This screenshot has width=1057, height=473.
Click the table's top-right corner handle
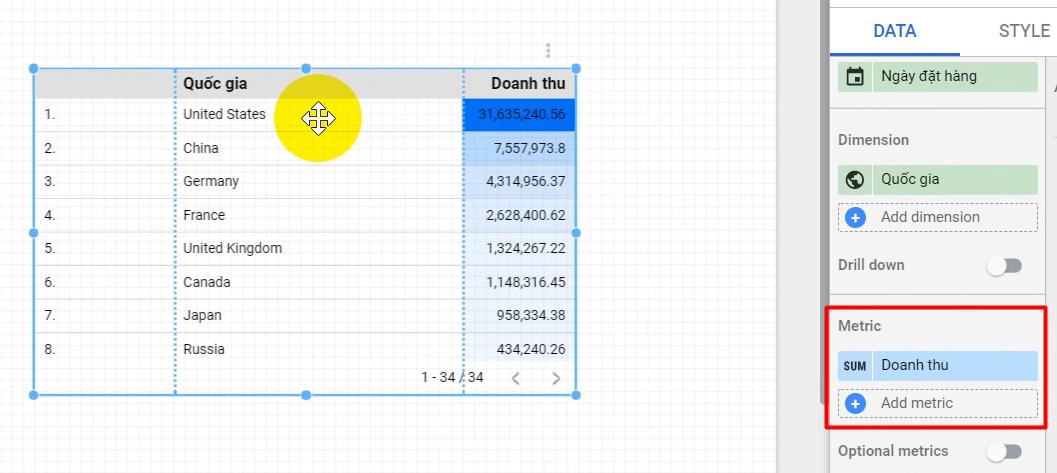[x=576, y=69]
